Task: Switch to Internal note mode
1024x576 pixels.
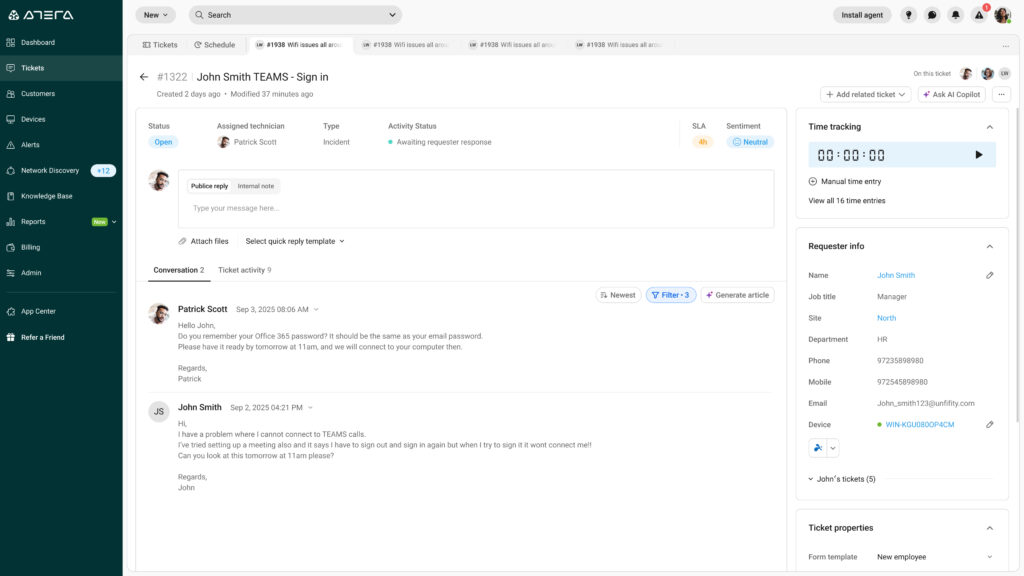Action: (256, 186)
